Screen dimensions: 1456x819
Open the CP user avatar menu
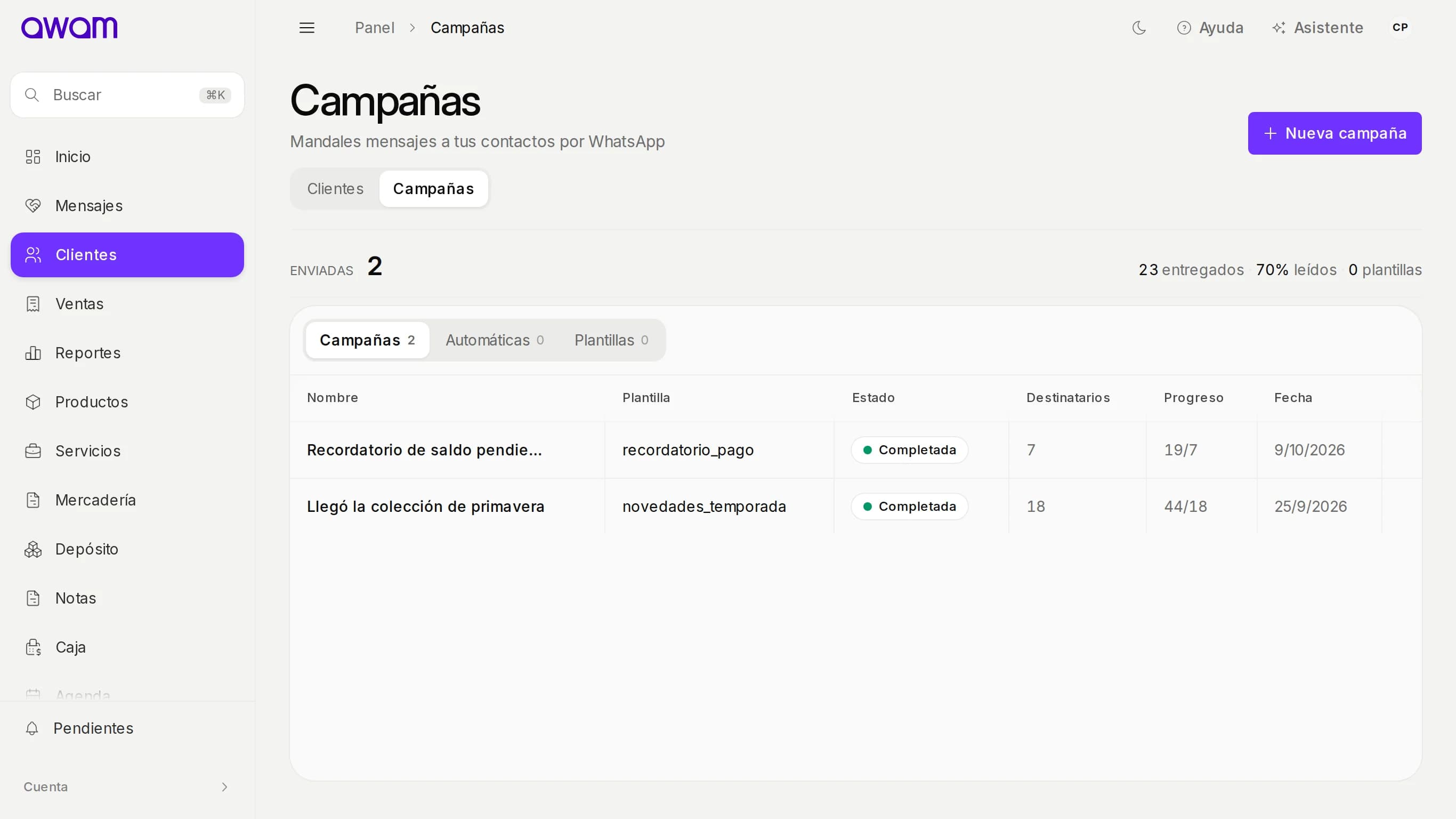click(1400, 28)
